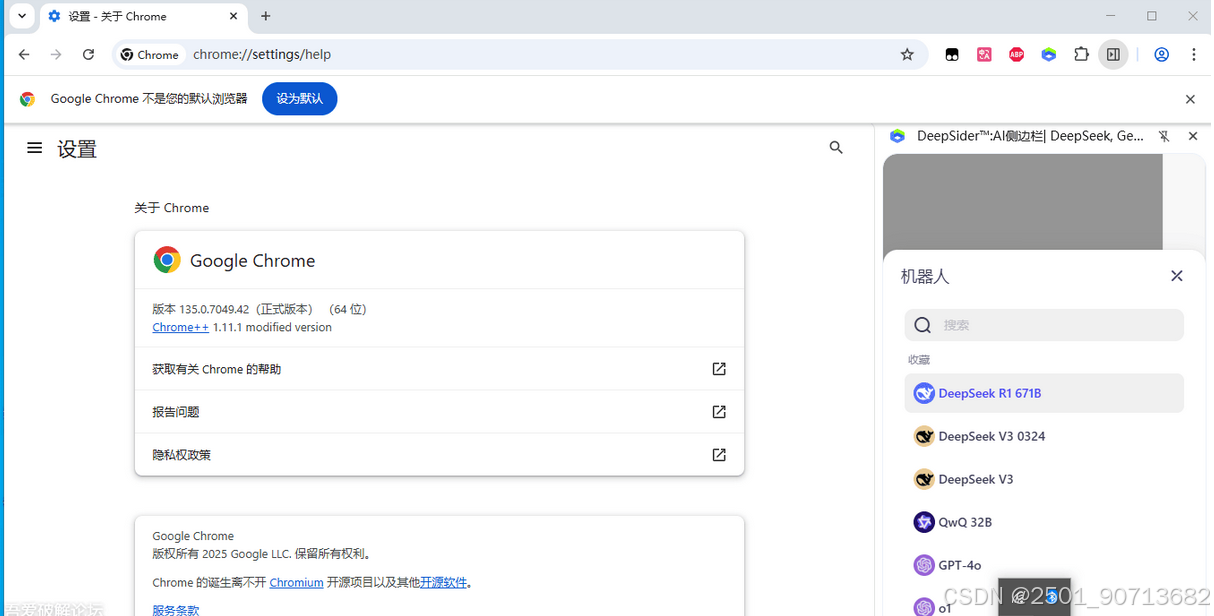
Task: Open the pink translate extension icon
Action: 984,55
